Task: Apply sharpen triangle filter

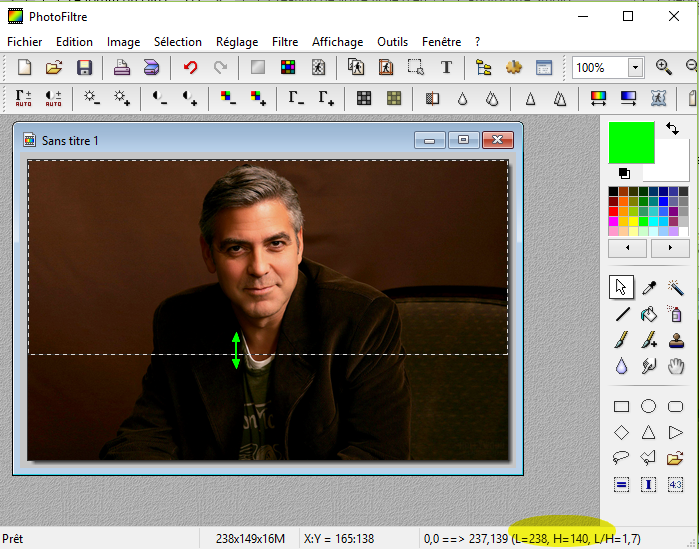Action: pos(530,98)
